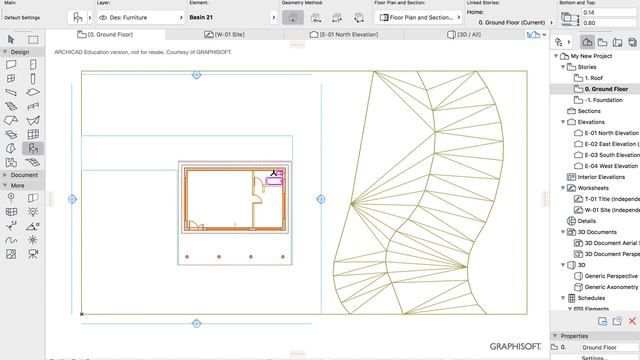Switch to 0. Ground Floor tab
Image resolution: width=640 pixels, height=360 pixels.
[x=105, y=35]
